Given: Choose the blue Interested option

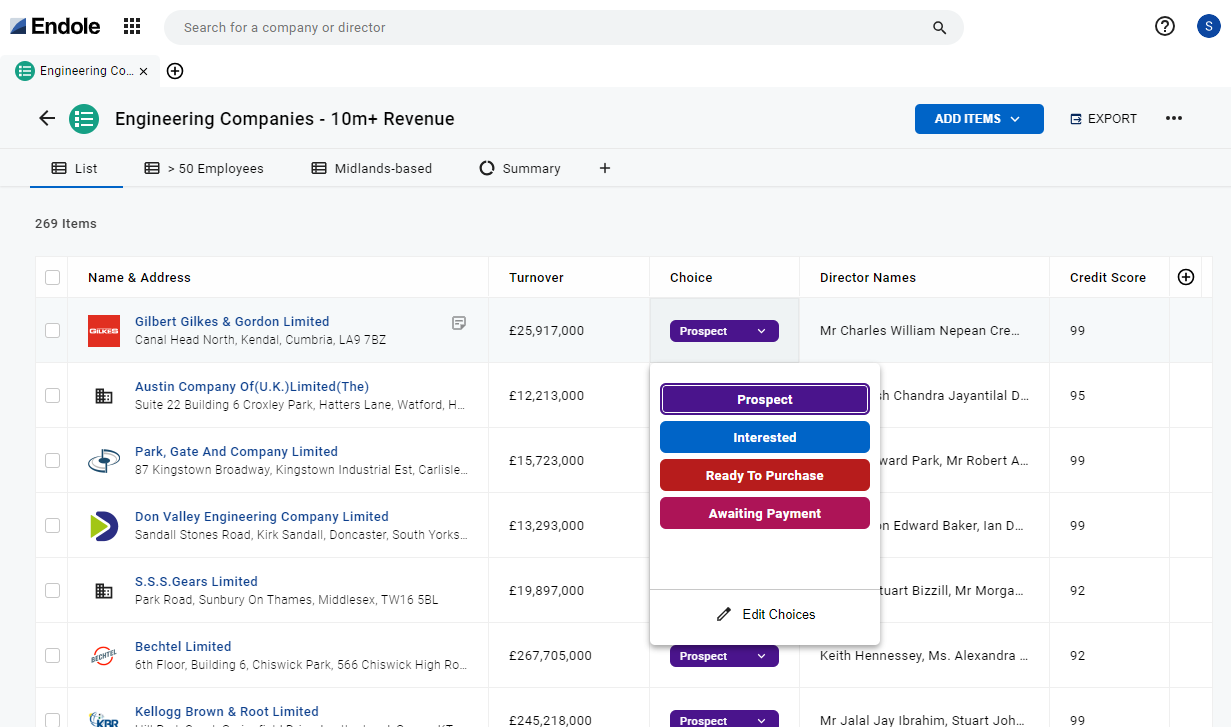Looking at the screenshot, I should [x=765, y=437].
